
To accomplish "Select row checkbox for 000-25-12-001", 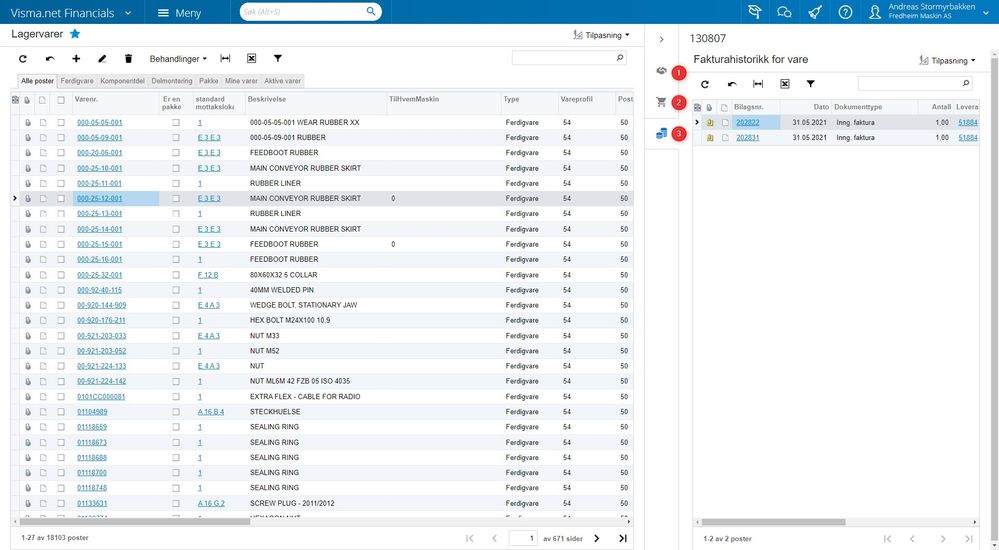I will pyautogui.click(x=61, y=199).
